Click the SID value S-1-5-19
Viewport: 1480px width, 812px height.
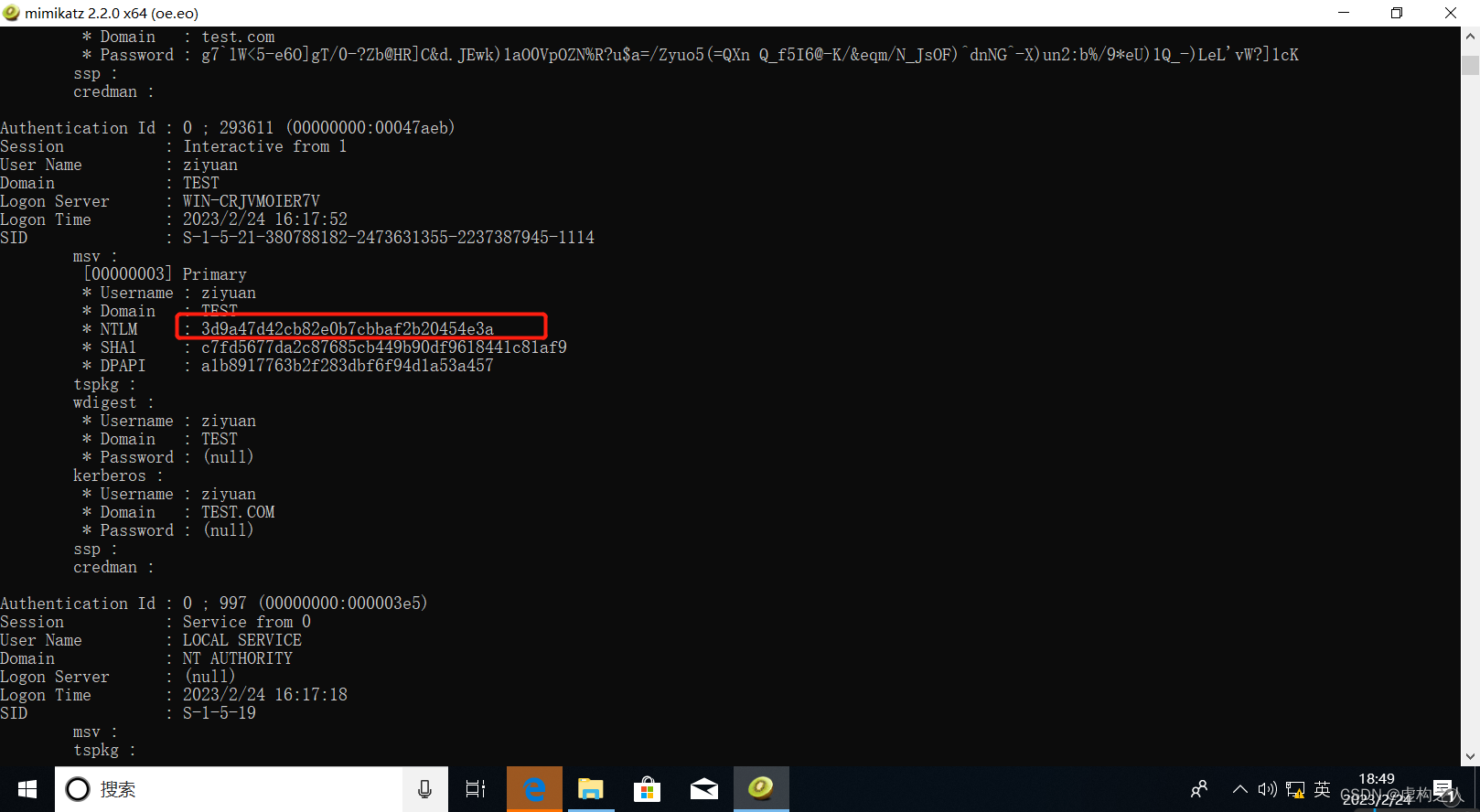tap(220, 713)
